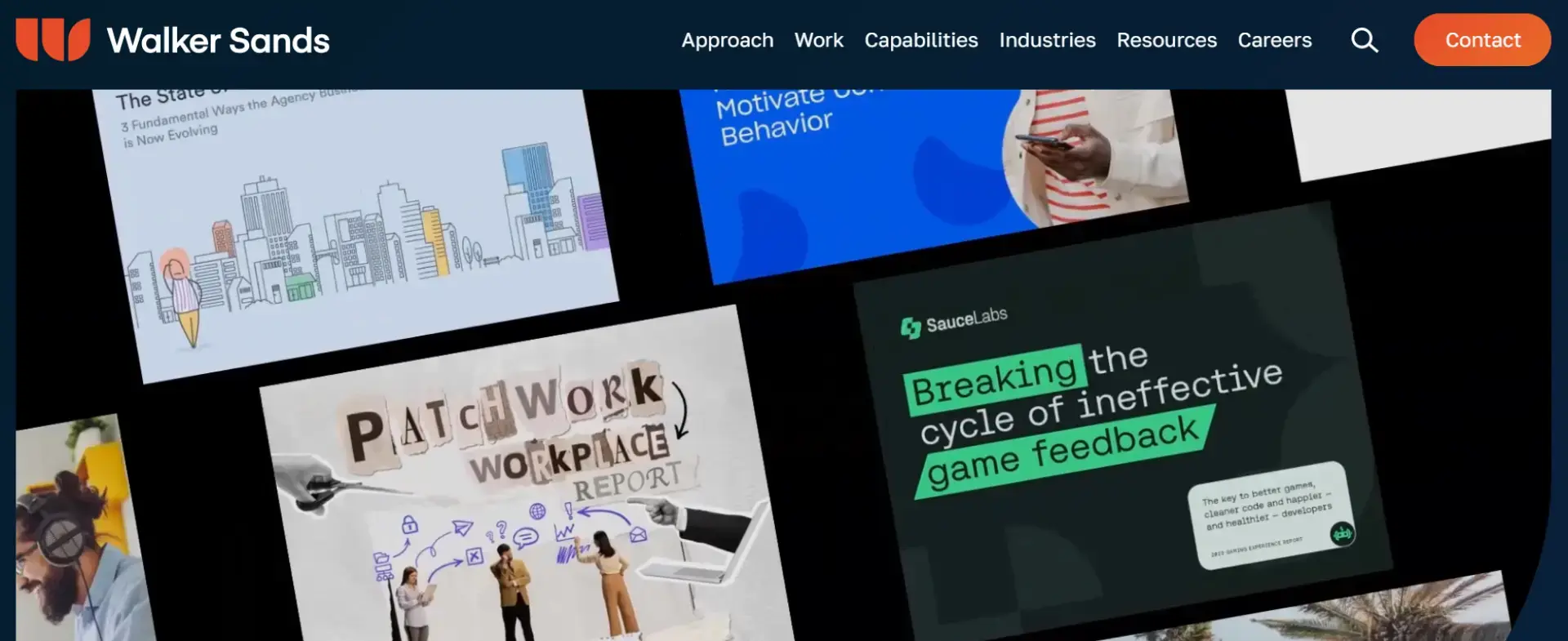Click the Walker Sands logo mark
The image size is (1568, 641).
53,39
